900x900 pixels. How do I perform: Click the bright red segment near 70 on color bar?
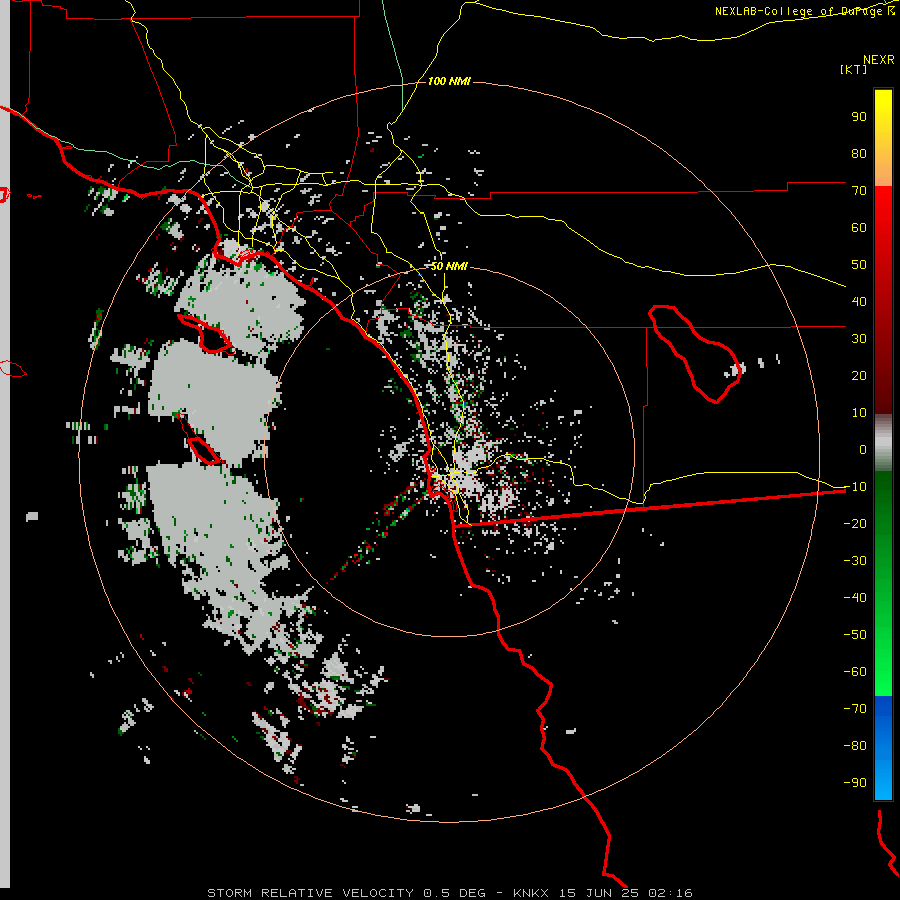883,201
